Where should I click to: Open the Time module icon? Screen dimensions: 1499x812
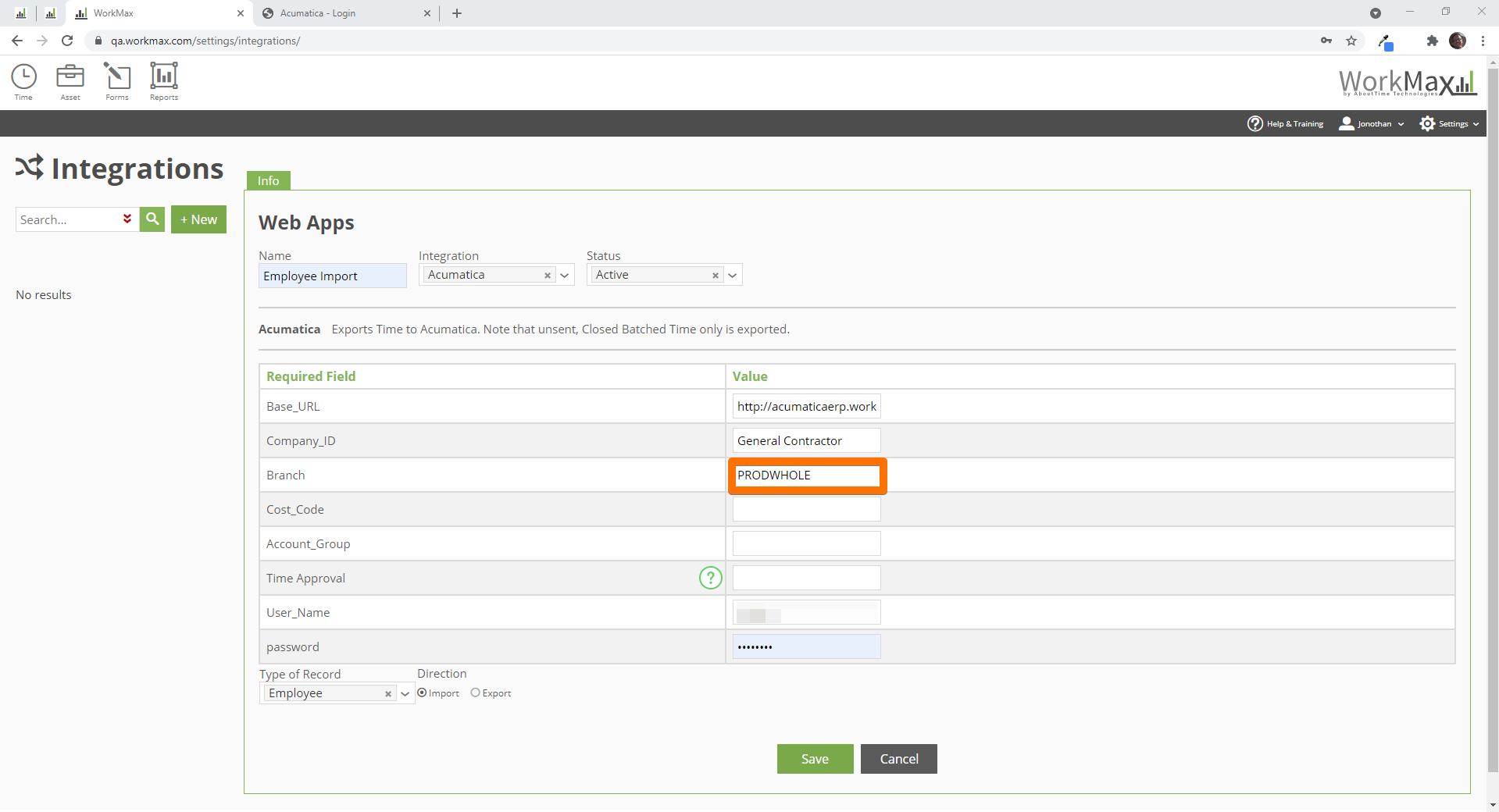(23, 82)
